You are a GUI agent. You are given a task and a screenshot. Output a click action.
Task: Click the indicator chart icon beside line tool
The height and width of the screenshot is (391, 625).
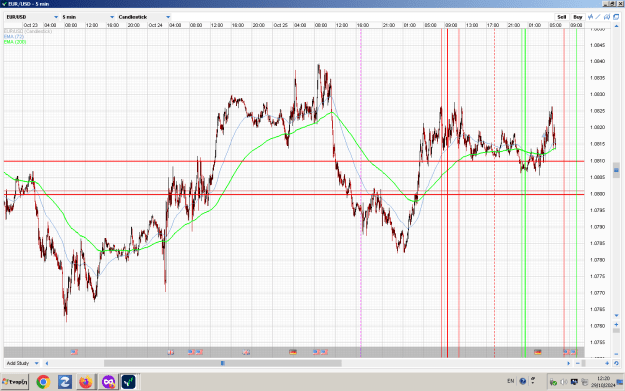(607, 17)
